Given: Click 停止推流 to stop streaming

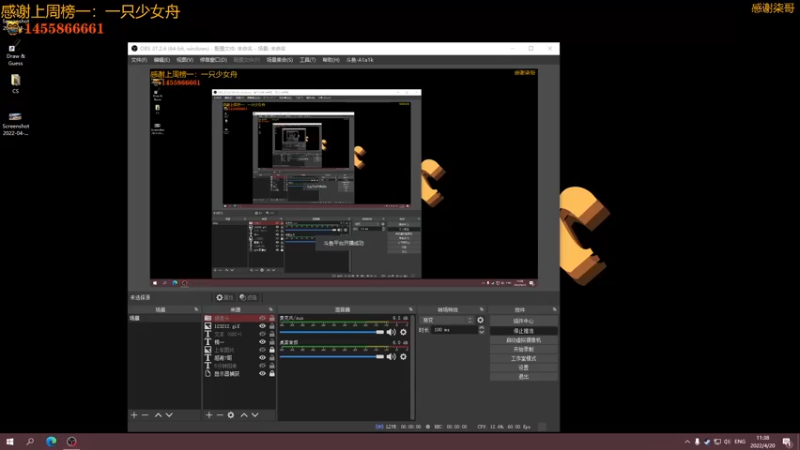Looking at the screenshot, I should pos(523,331).
